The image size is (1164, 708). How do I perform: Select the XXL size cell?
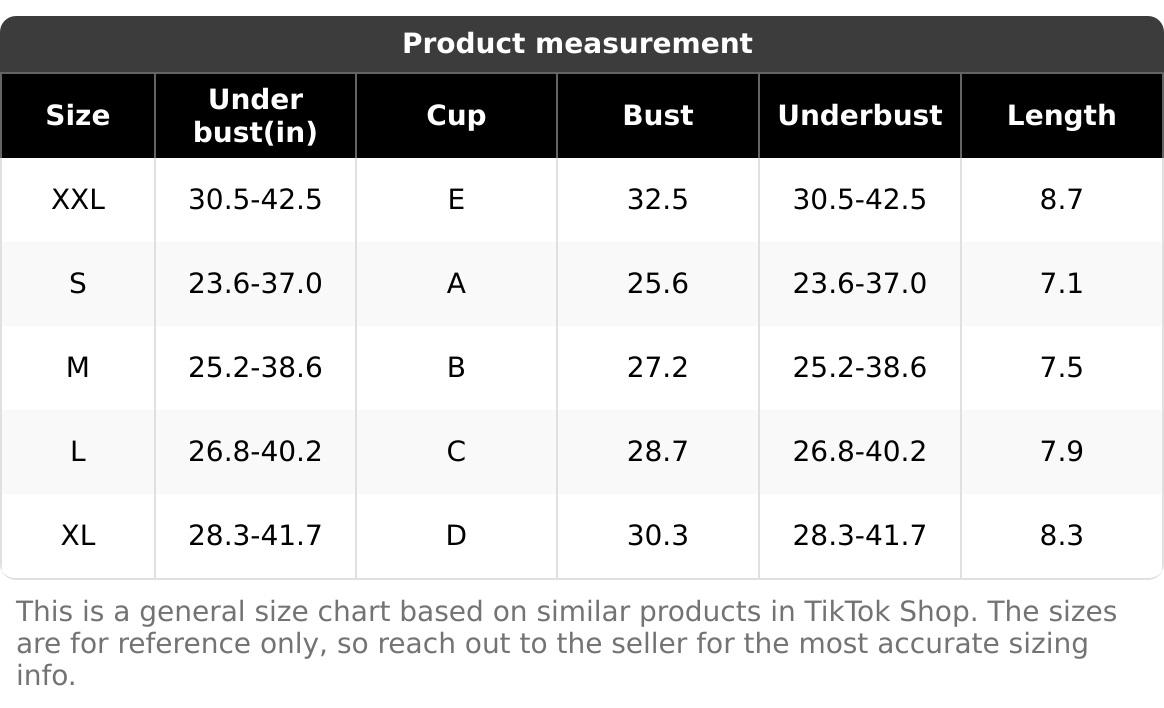tap(78, 200)
